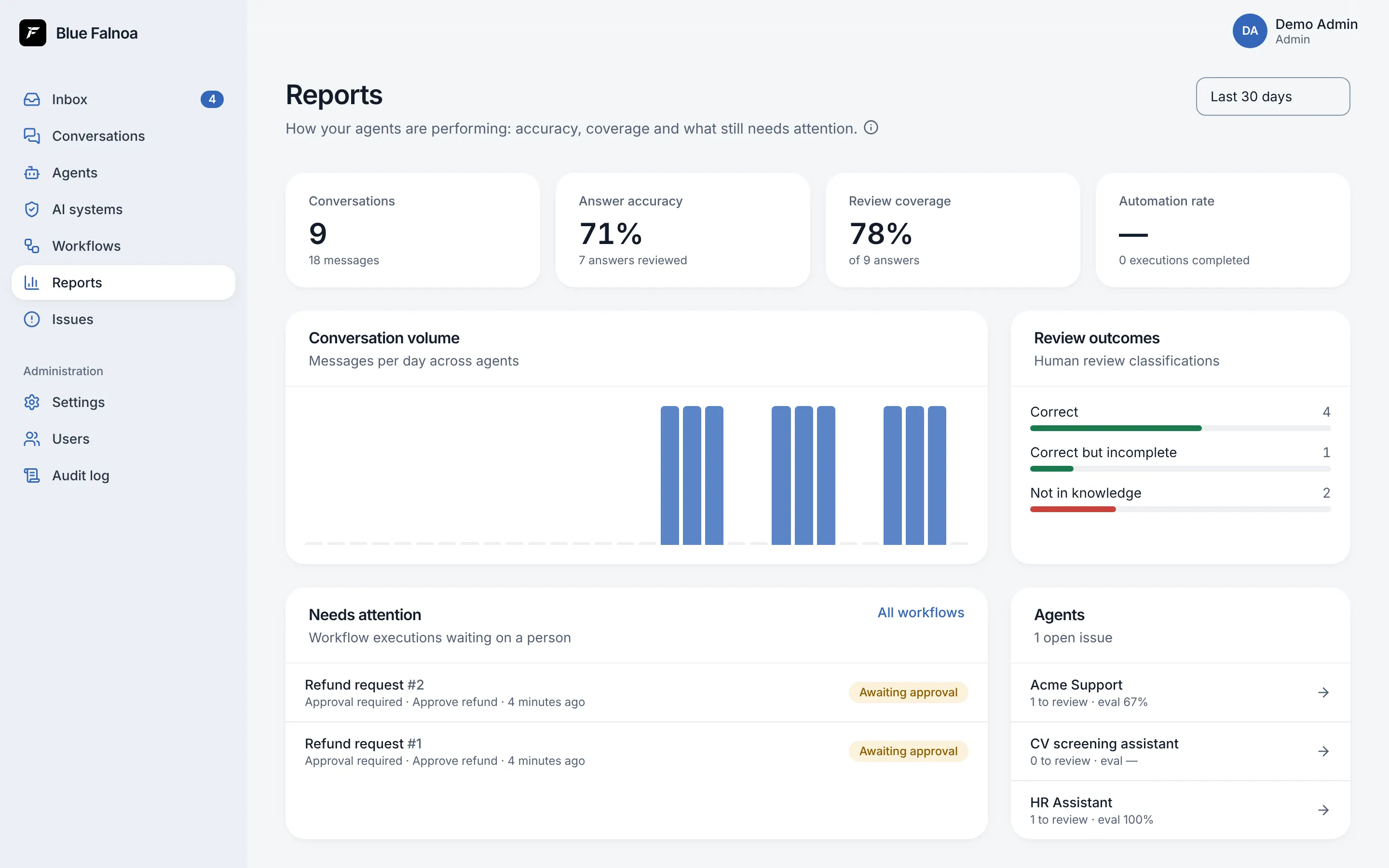Click the Reports bar chart icon
Image resolution: width=1389 pixels, height=868 pixels.
[31, 283]
